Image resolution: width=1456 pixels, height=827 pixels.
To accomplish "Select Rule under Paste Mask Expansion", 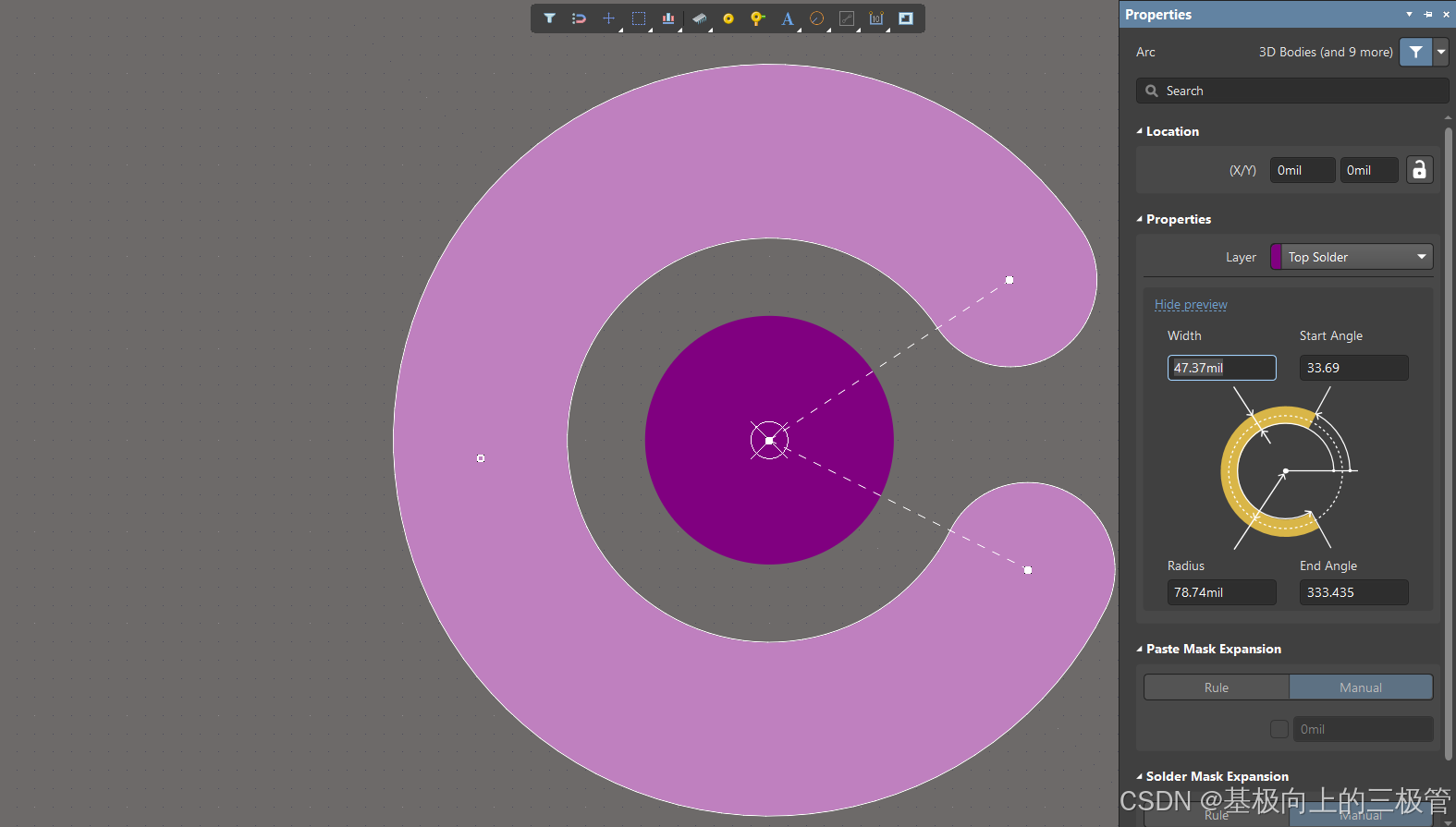I will tap(1217, 687).
